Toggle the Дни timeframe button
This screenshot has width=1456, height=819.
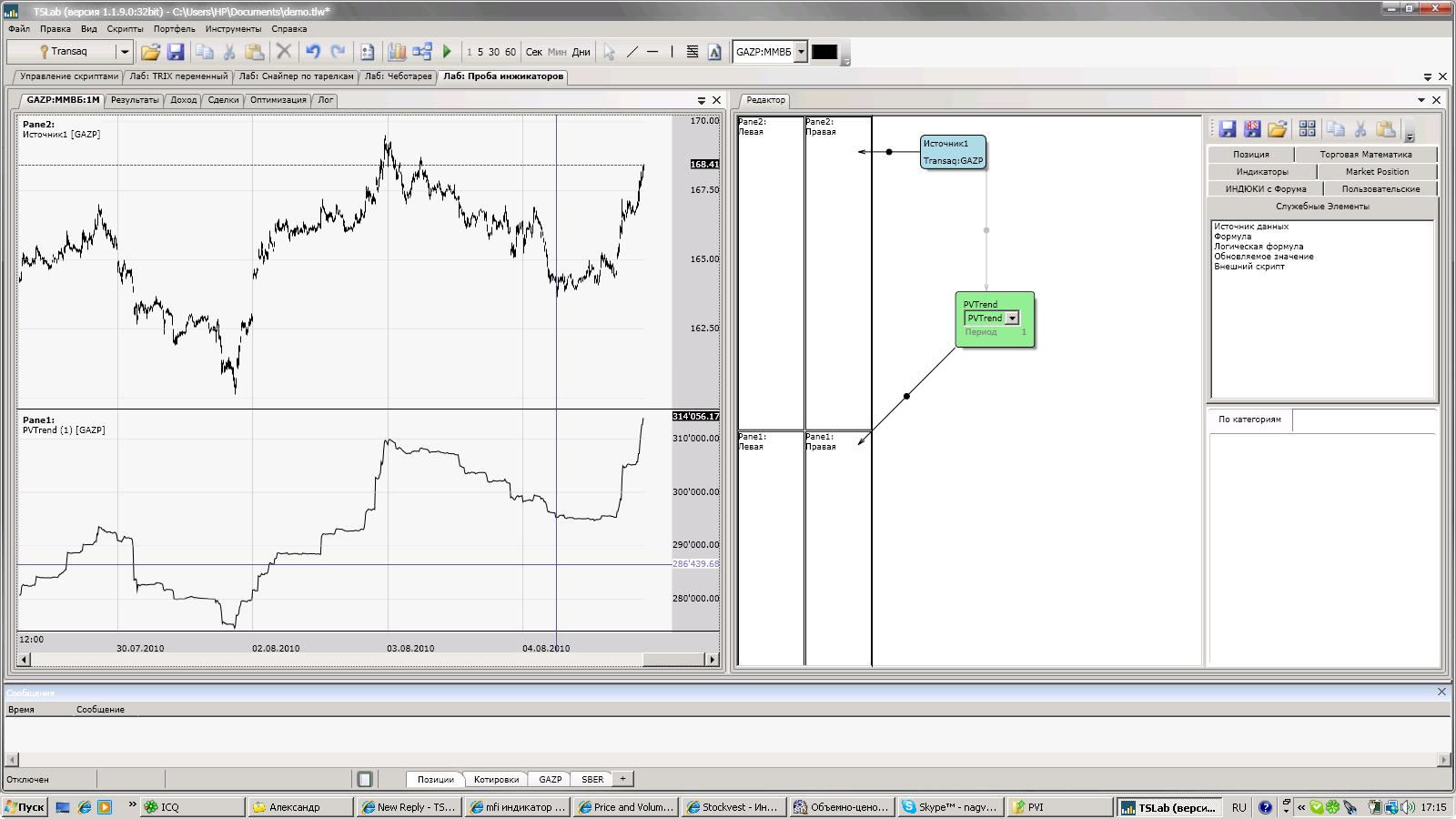tap(581, 52)
